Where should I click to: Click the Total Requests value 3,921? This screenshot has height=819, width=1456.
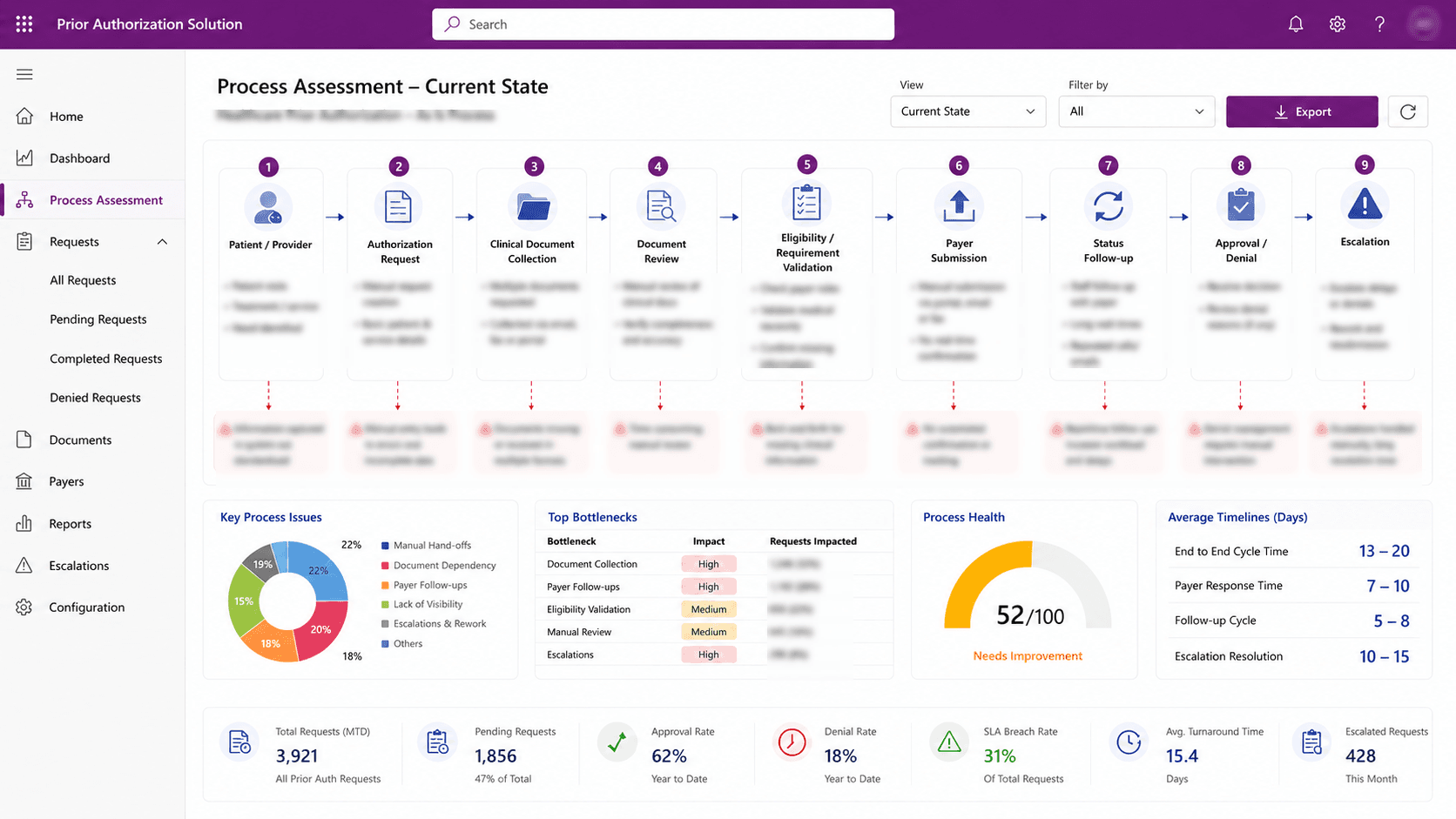(x=297, y=756)
